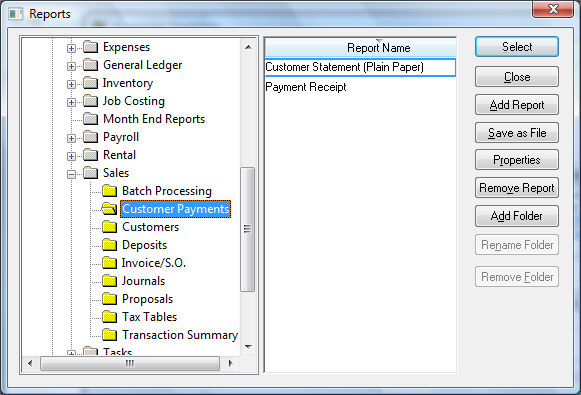
Task: Click the Job Costing folder icon
Action: pos(90,101)
